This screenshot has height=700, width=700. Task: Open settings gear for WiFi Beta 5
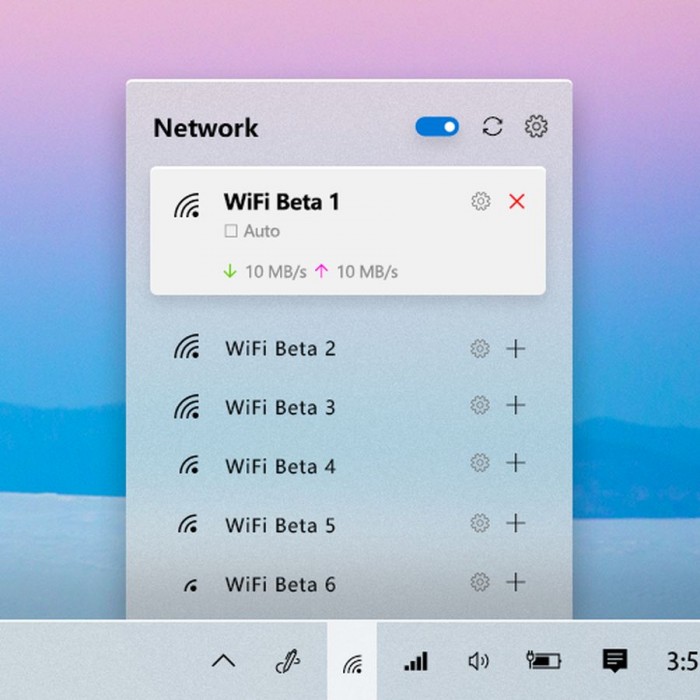(480, 524)
